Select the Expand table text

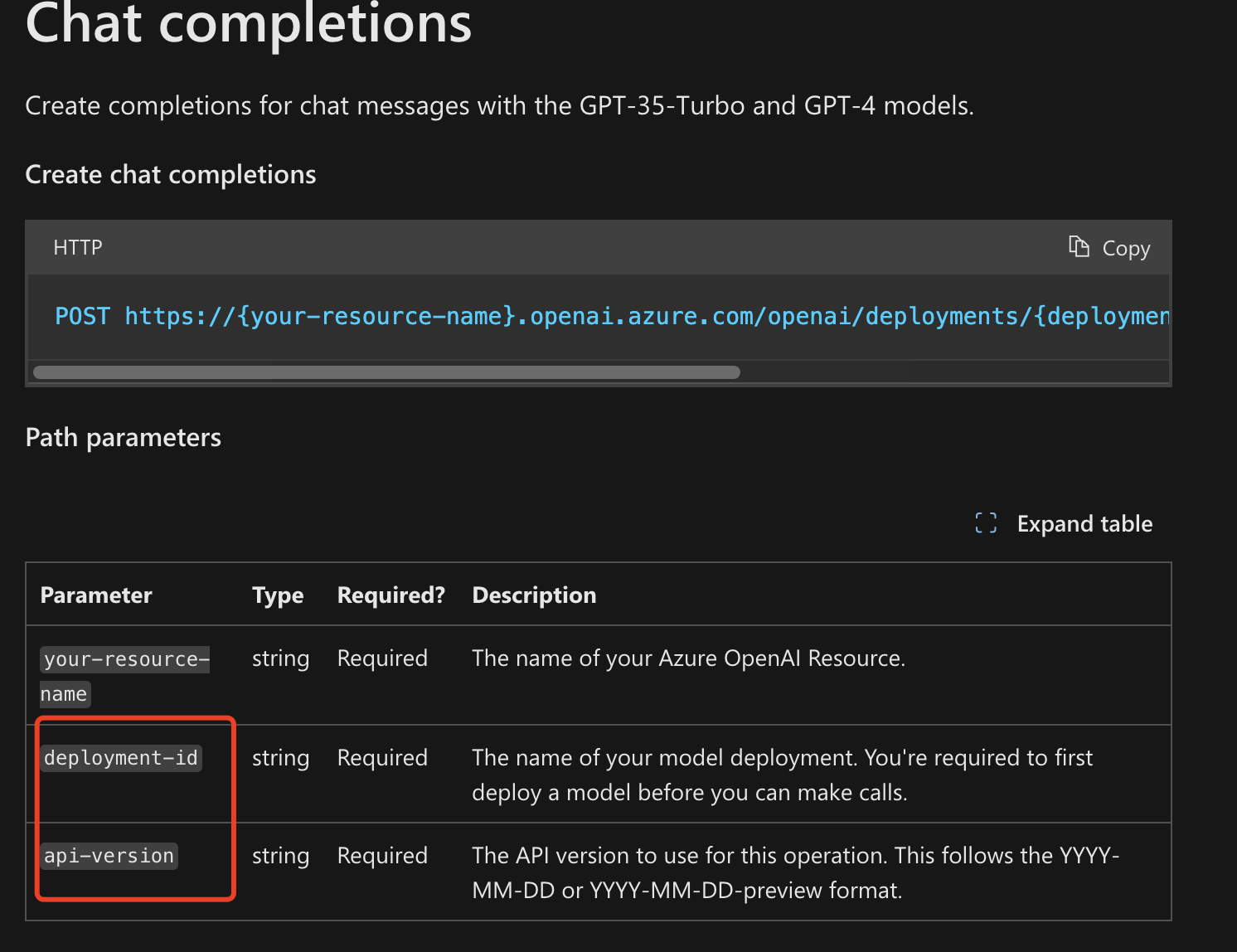pos(1084,524)
